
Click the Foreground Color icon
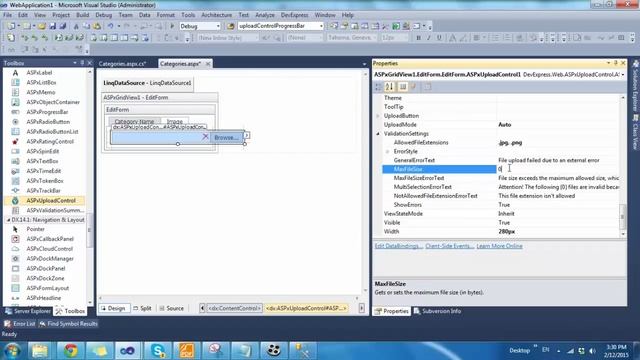coord(453,38)
